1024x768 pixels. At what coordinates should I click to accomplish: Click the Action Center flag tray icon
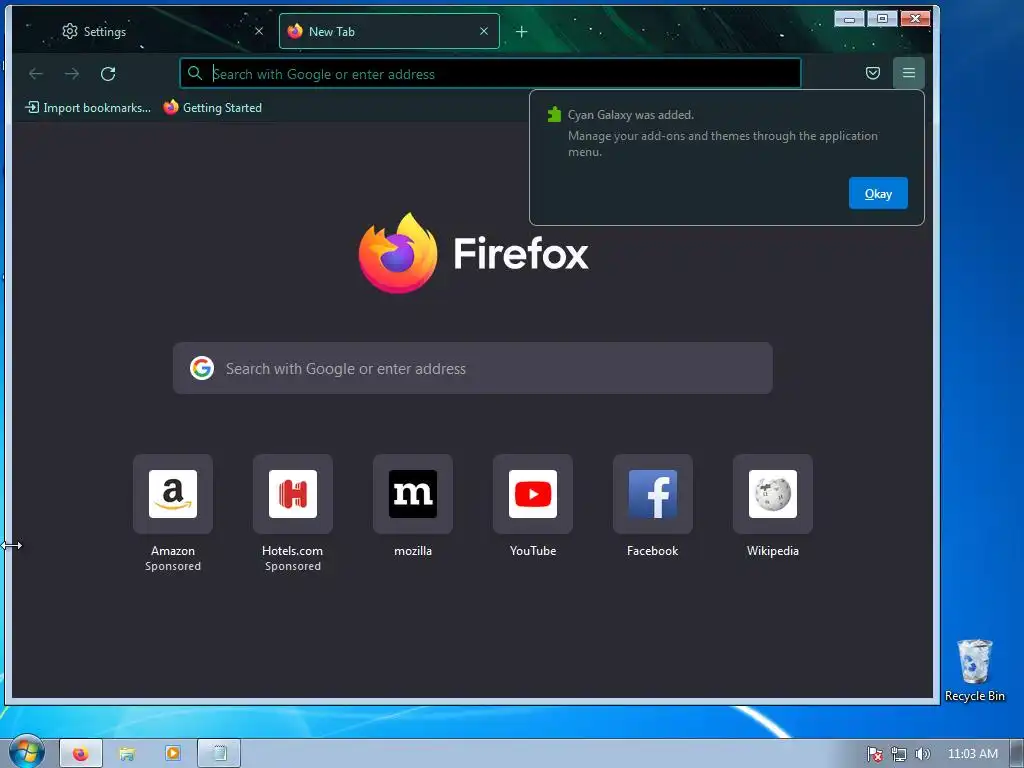(x=875, y=754)
